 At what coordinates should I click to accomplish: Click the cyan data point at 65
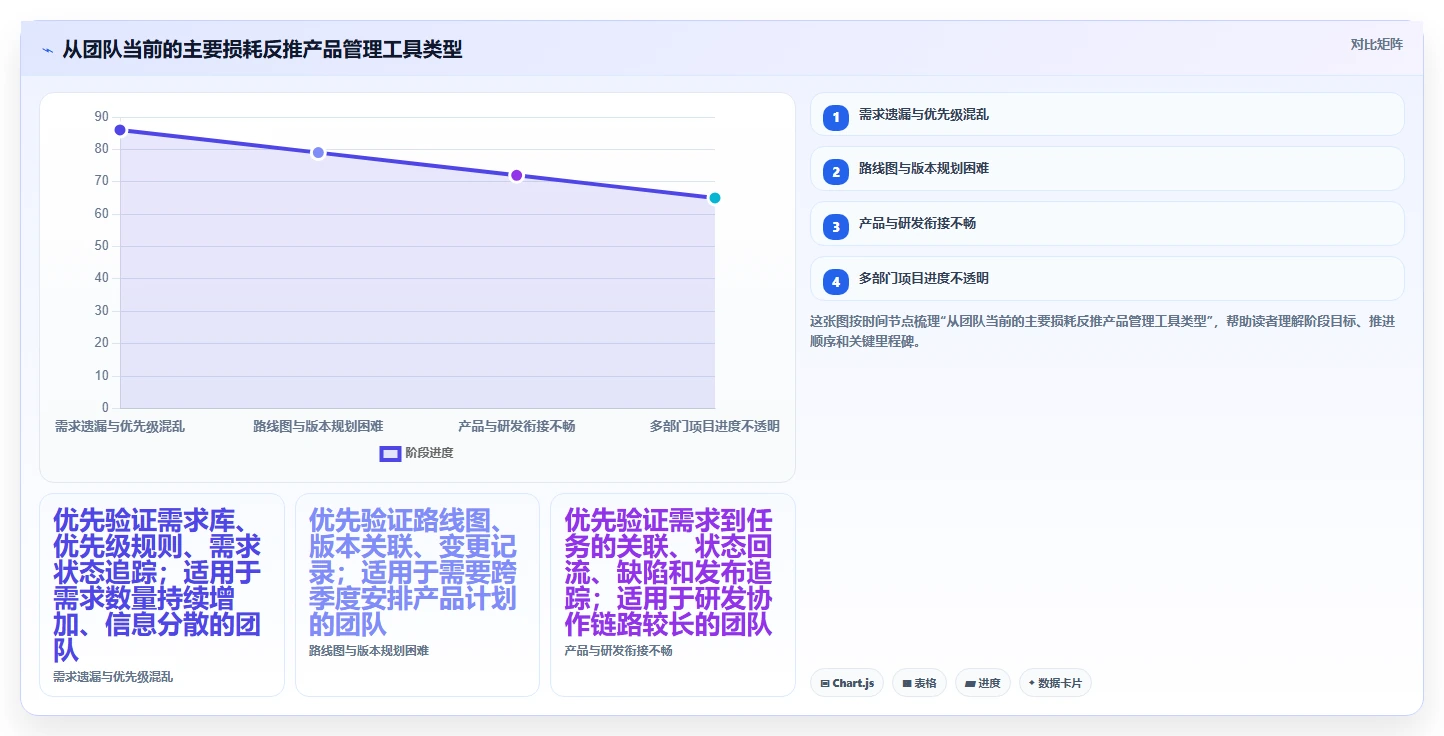[715, 198]
